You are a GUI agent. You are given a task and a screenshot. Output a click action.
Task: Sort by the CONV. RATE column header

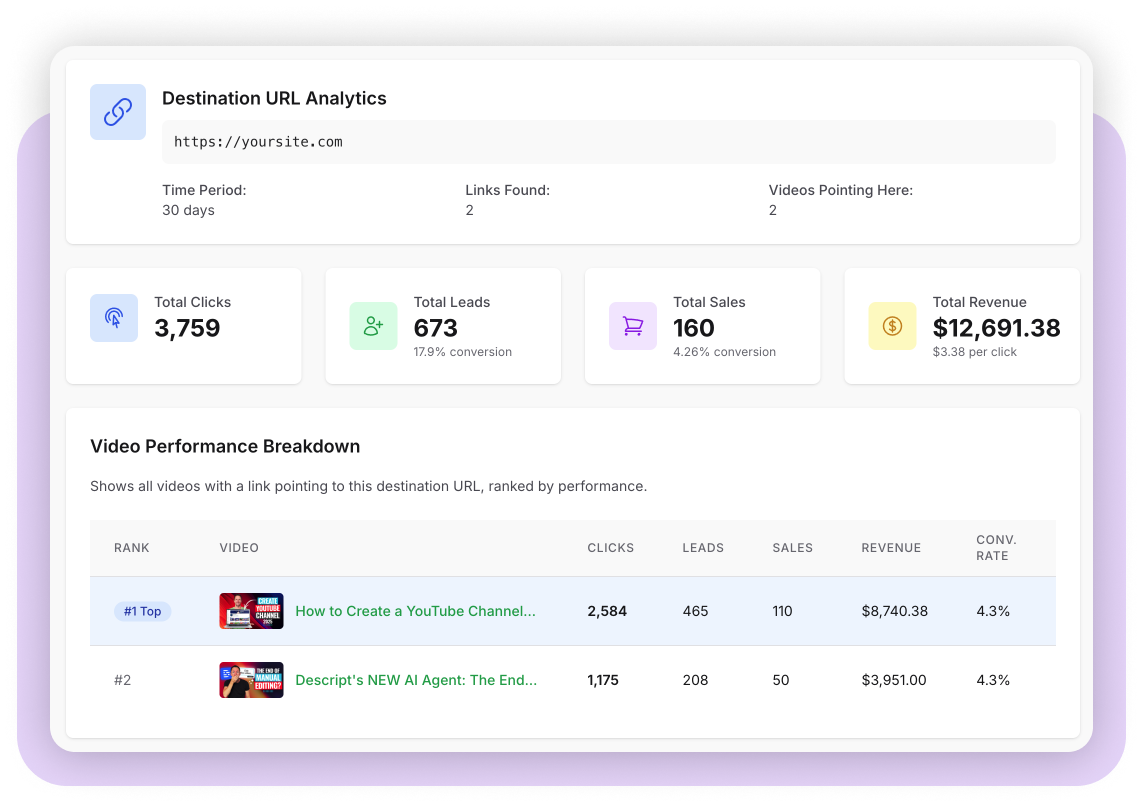pyautogui.click(x=996, y=547)
